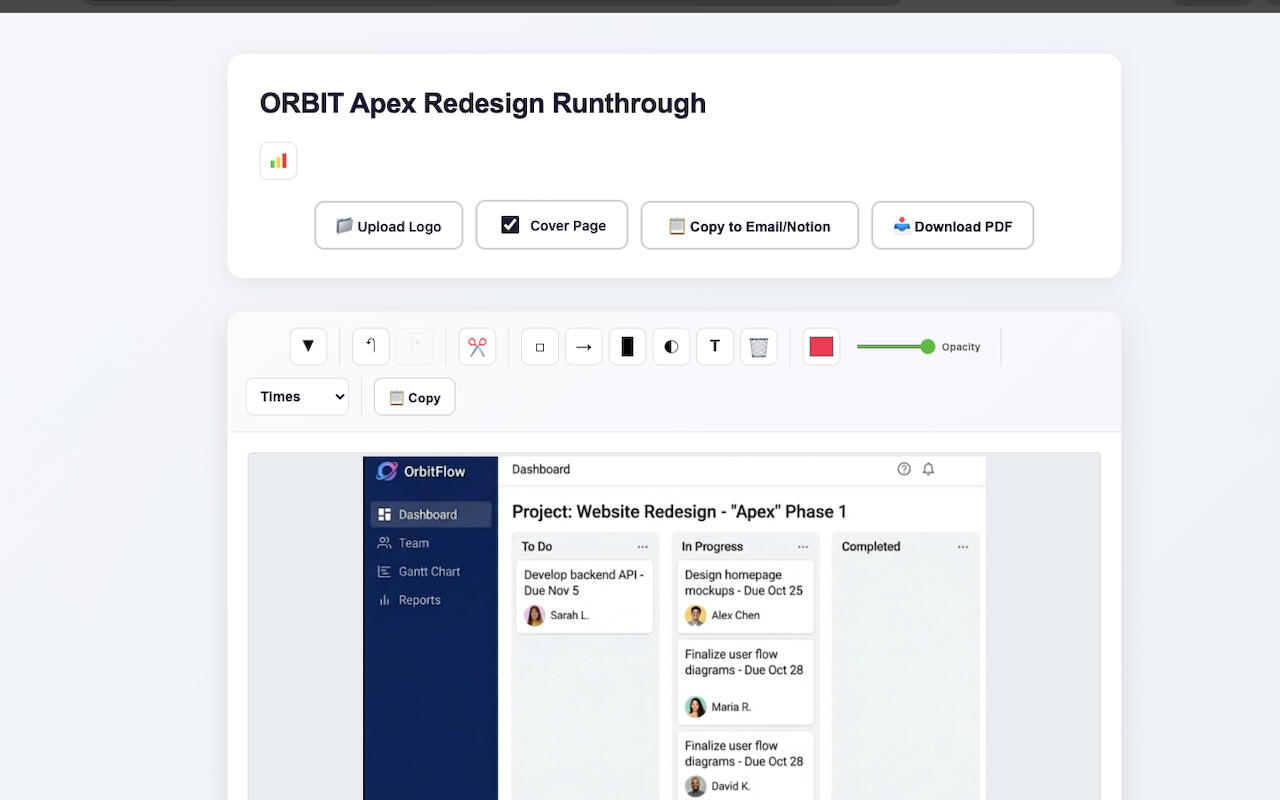
Task: Click the undo arrow tool
Action: [x=371, y=347]
